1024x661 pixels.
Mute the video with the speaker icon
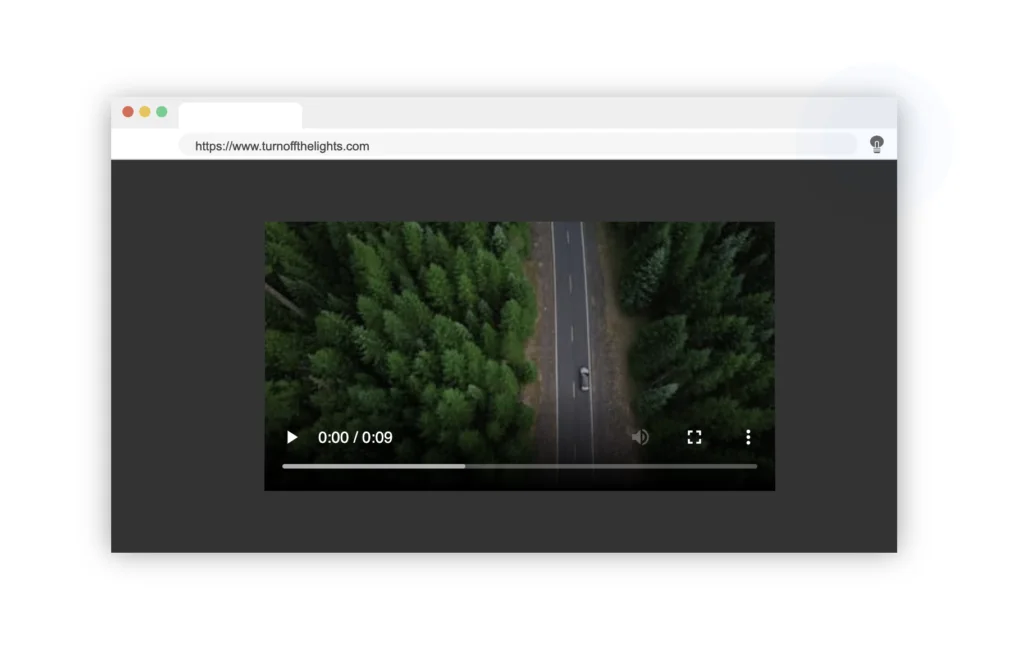coord(640,437)
